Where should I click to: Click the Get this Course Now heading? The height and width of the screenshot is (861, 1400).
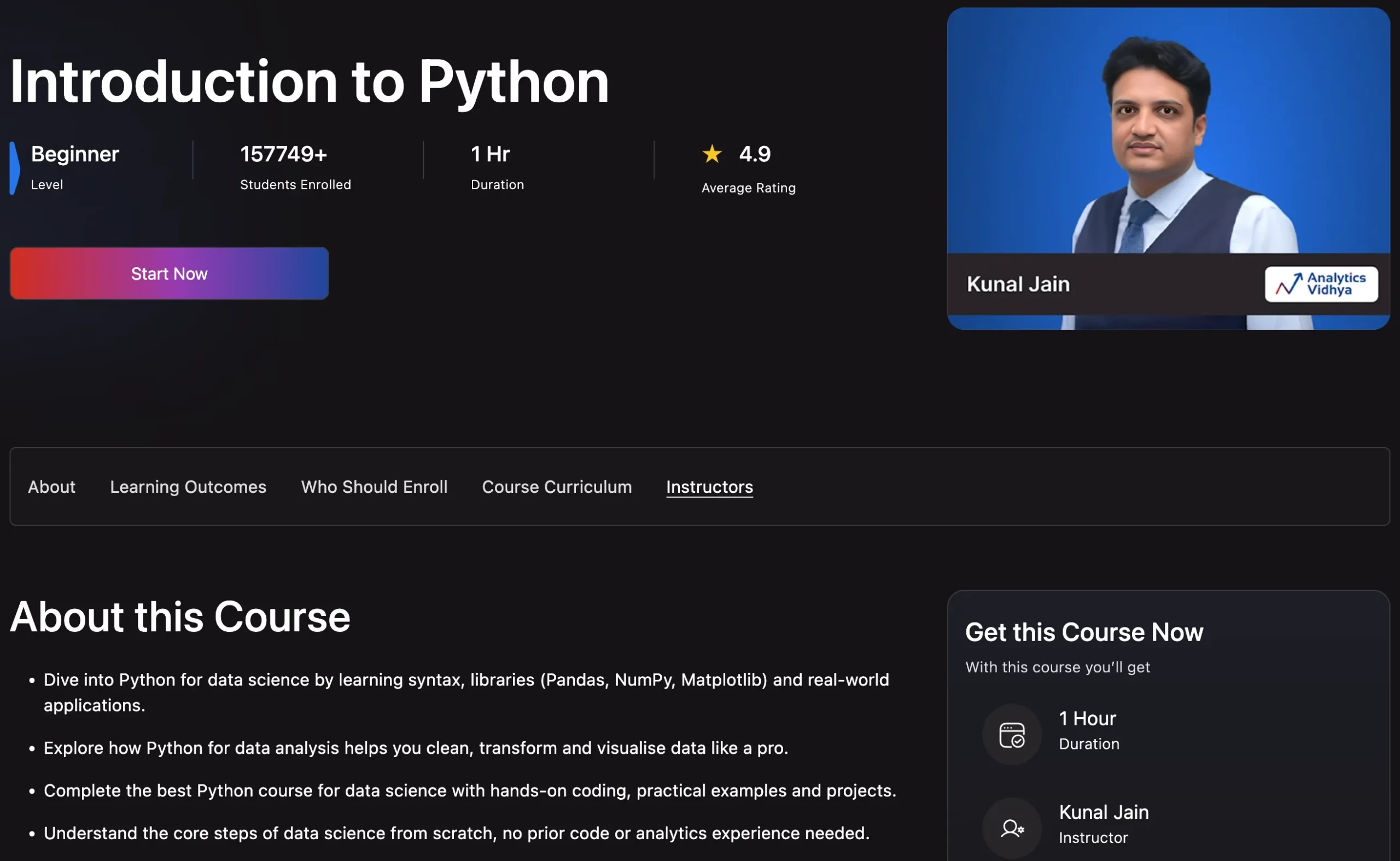(x=1084, y=631)
